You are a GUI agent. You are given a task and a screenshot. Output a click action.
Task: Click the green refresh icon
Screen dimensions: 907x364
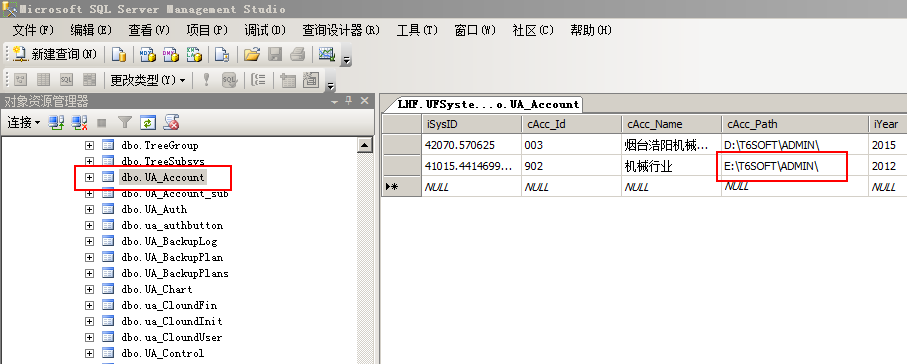click(x=148, y=122)
